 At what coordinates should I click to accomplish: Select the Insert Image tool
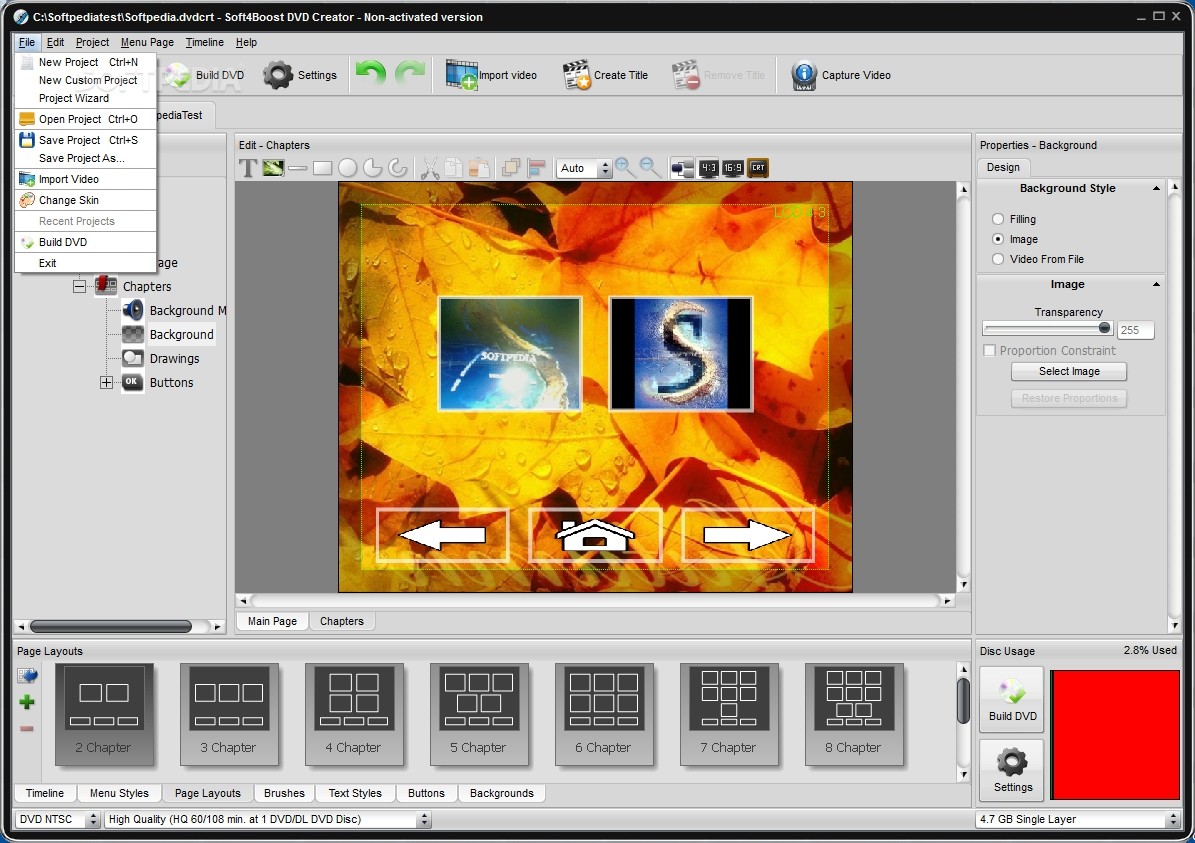click(x=273, y=168)
